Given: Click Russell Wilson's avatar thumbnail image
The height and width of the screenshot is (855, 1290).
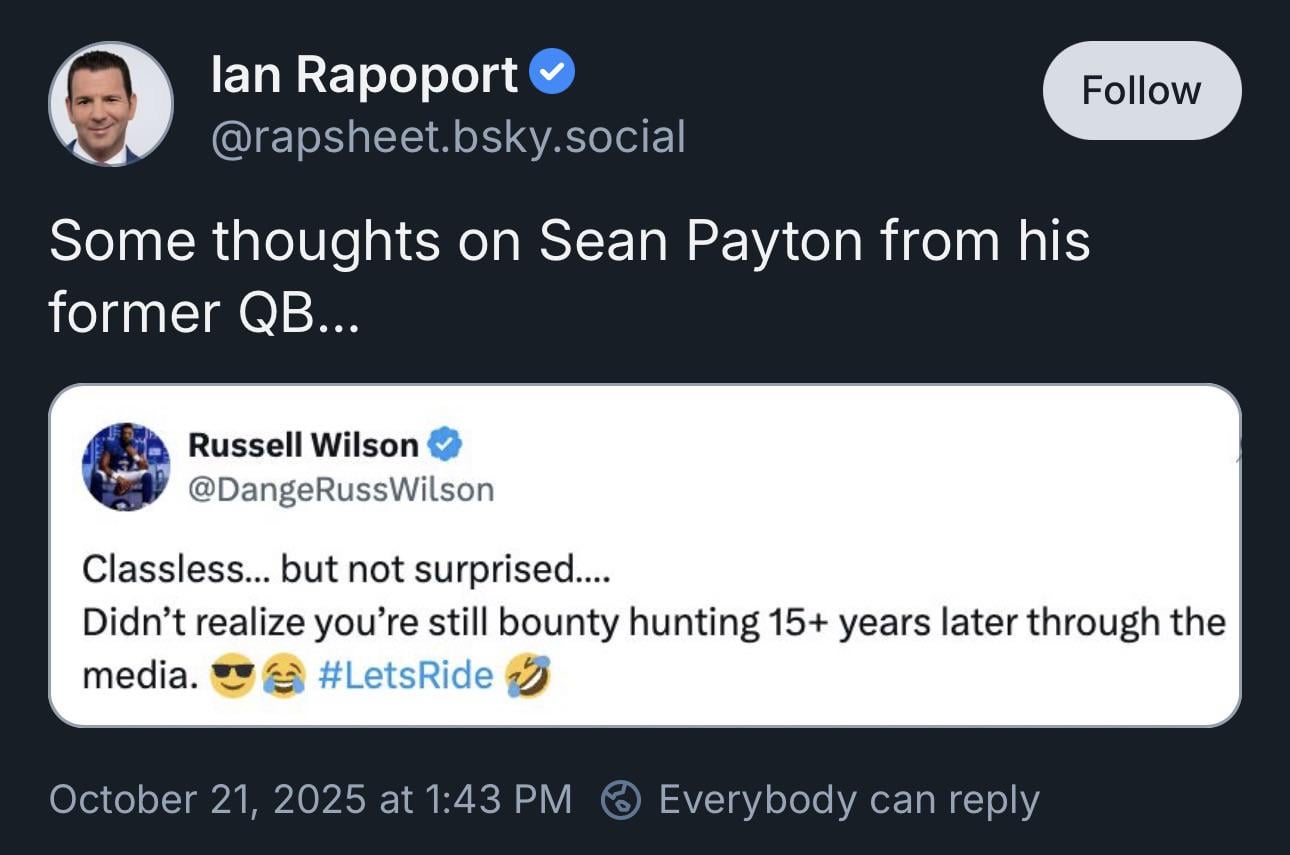Looking at the screenshot, I should pos(127,466).
